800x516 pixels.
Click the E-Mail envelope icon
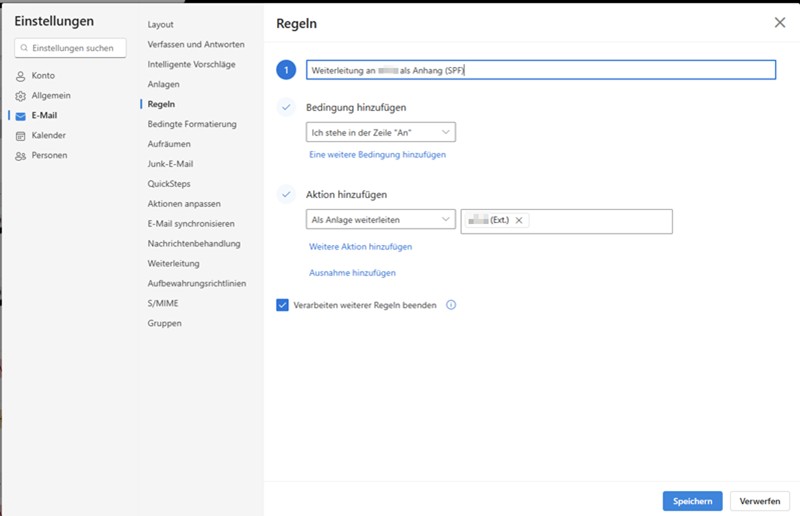pos(20,116)
